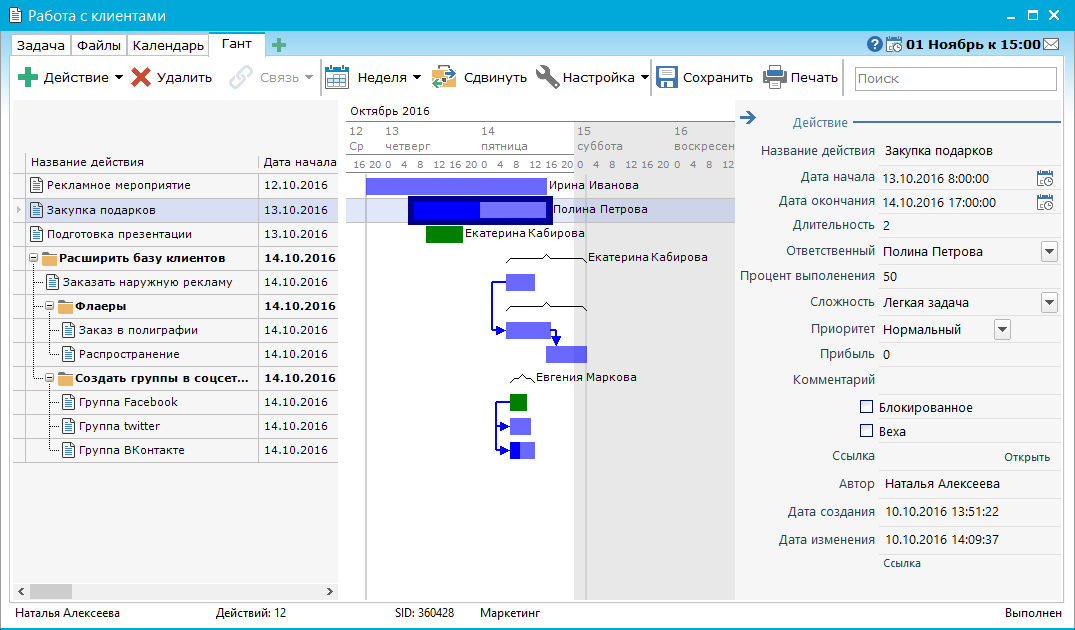
Task: Switch to the Календарь tab
Action: (x=168, y=45)
